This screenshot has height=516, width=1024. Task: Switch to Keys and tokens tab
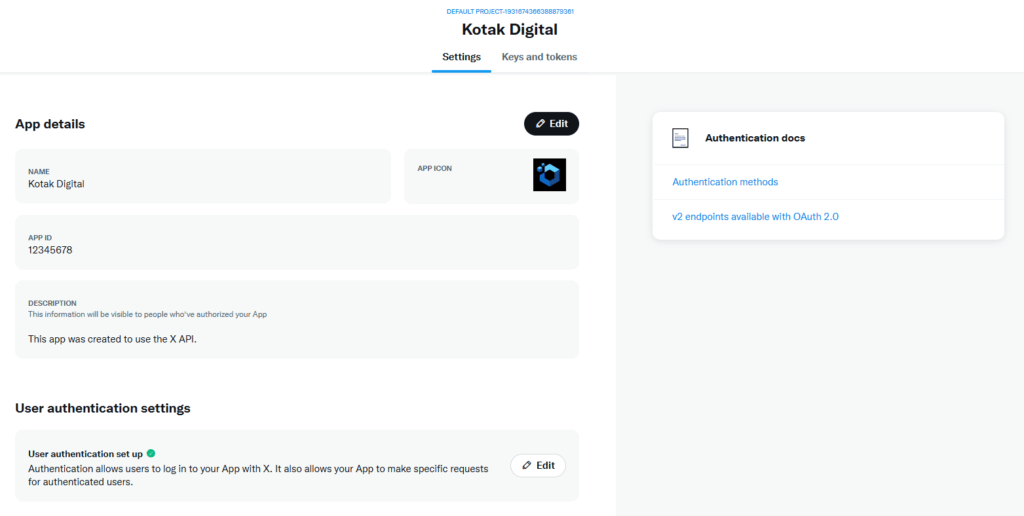pyautogui.click(x=539, y=57)
